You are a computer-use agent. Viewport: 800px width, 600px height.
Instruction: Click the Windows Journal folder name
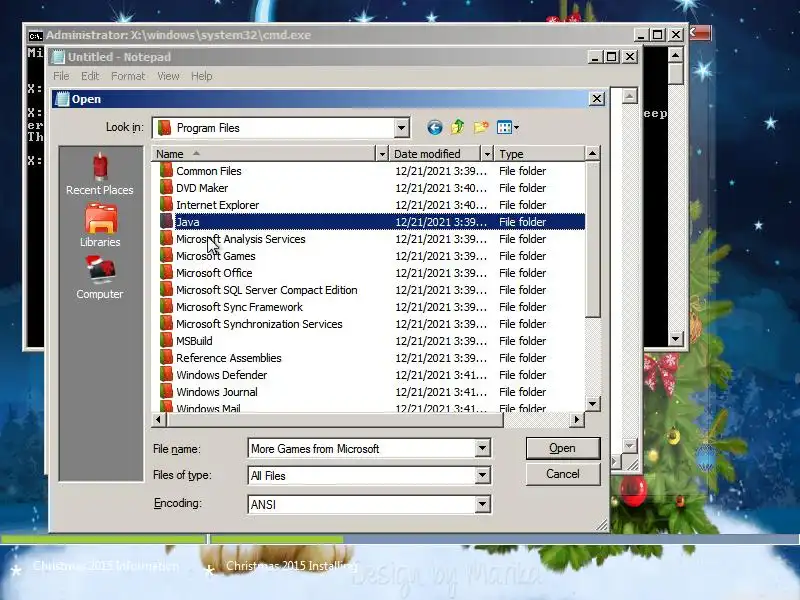click(x=217, y=391)
